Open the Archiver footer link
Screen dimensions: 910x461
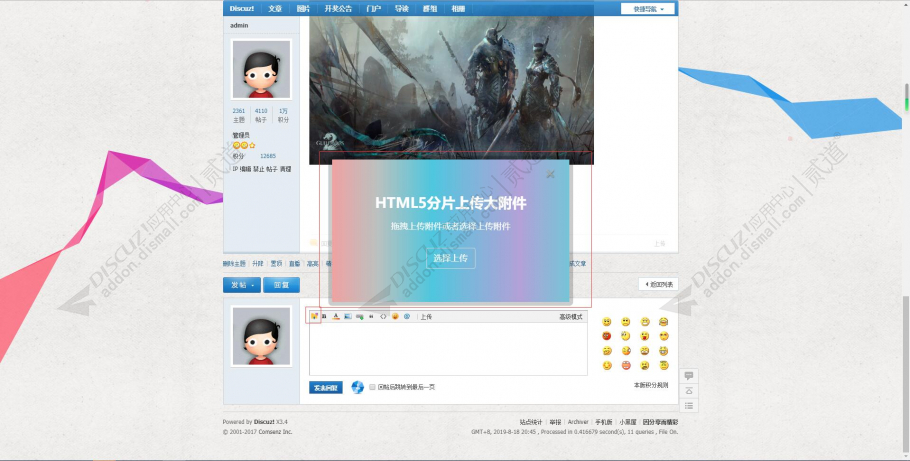coord(578,422)
